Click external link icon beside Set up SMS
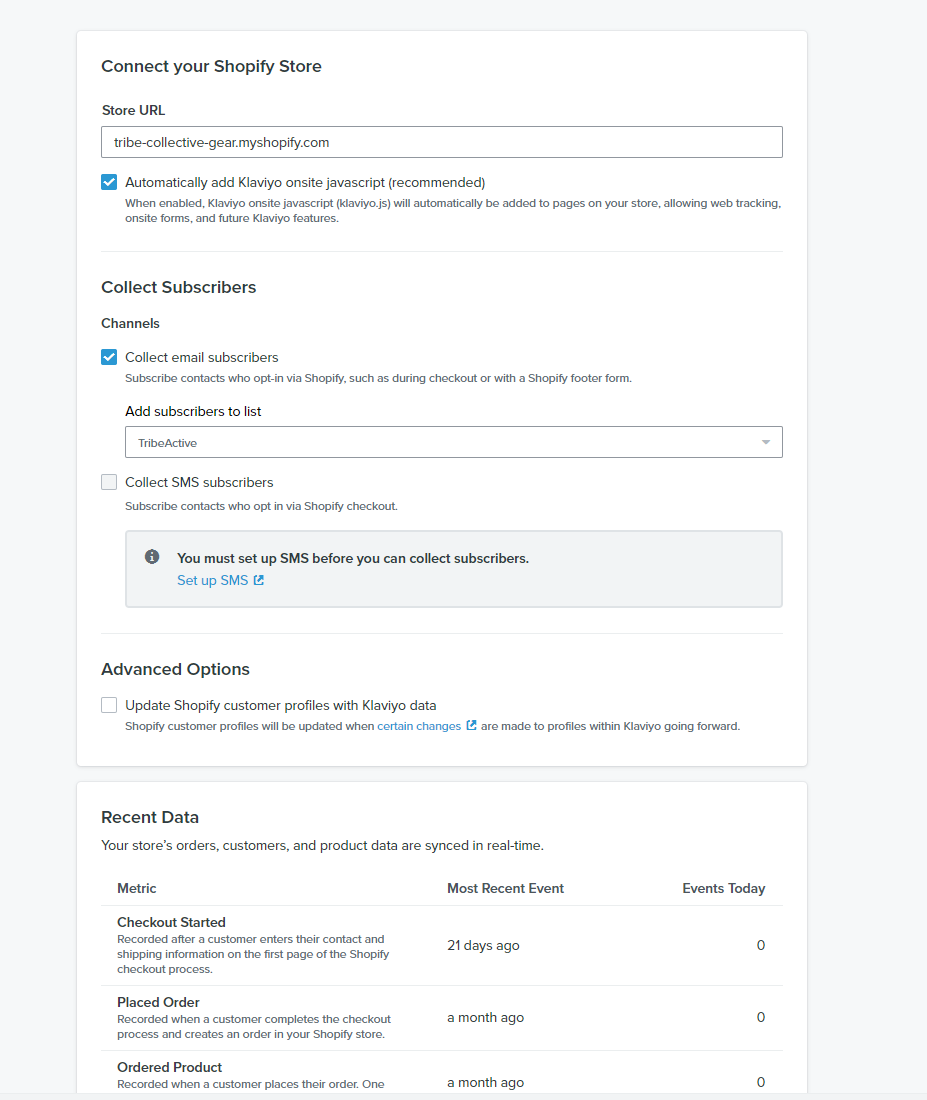 [259, 580]
